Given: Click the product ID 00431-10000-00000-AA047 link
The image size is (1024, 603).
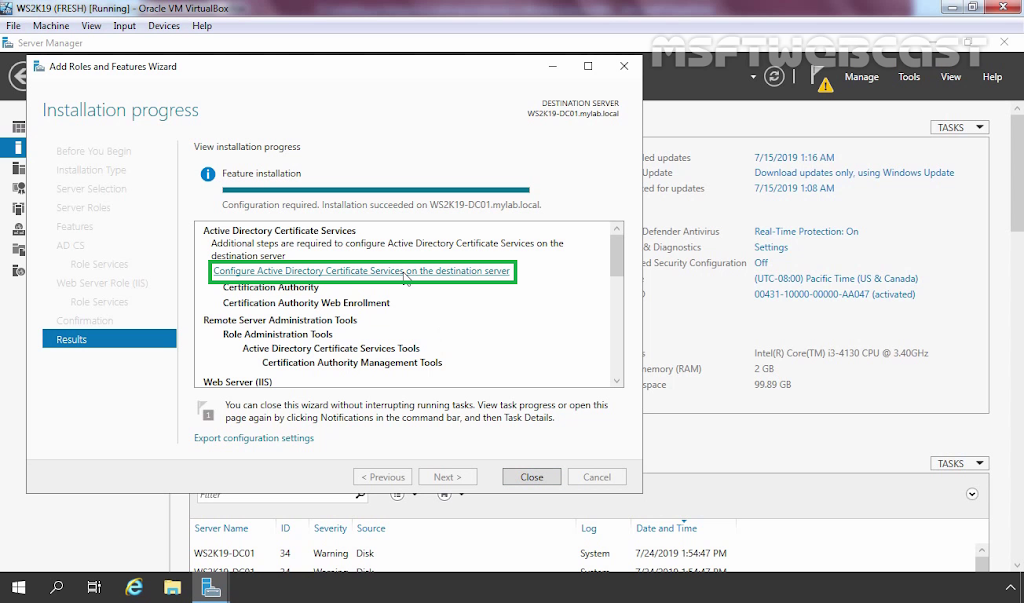Looking at the screenshot, I should 835,294.
